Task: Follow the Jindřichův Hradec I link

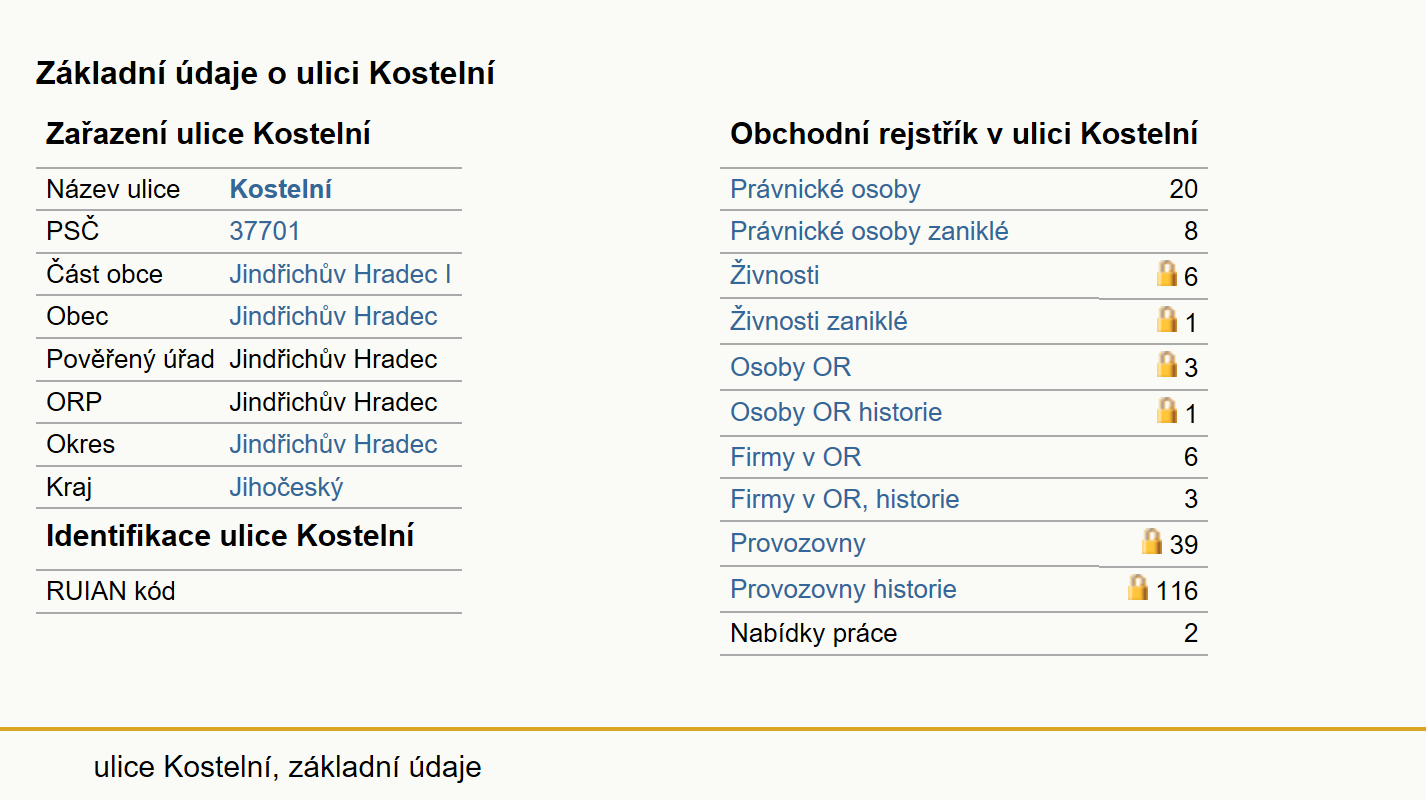Action: click(x=341, y=274)
